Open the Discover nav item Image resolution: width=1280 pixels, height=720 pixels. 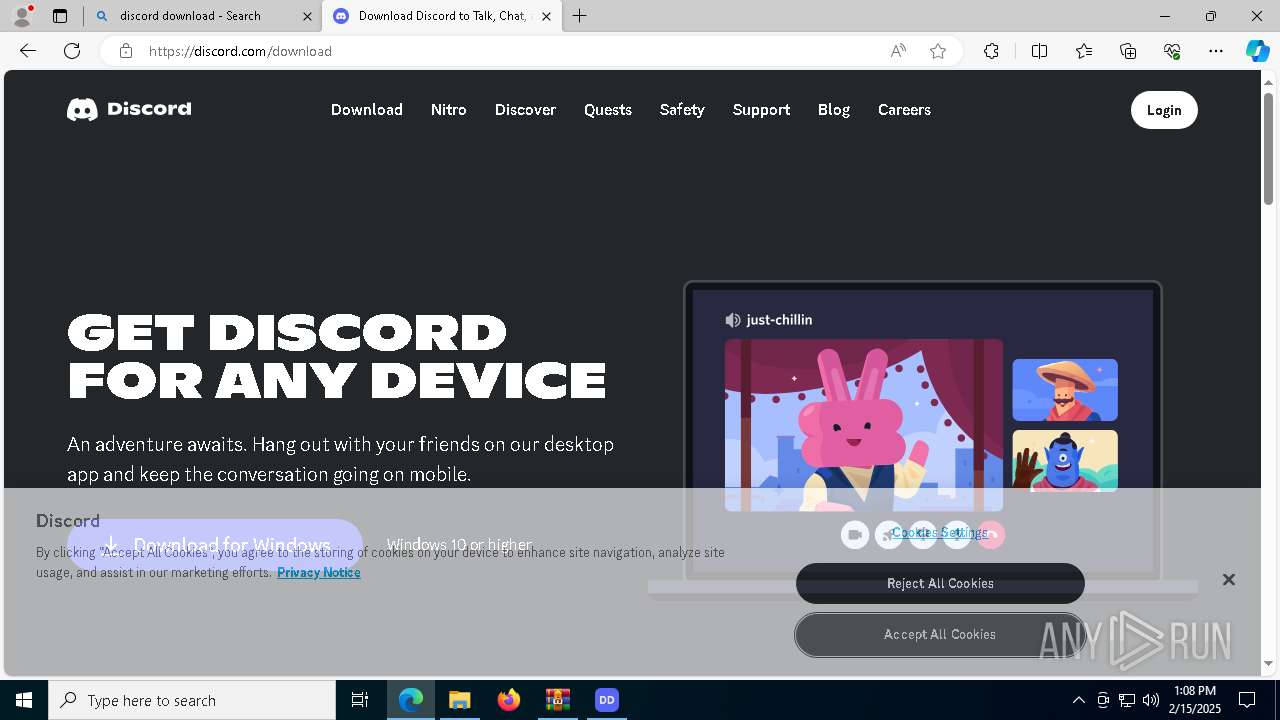coord(525,110)
